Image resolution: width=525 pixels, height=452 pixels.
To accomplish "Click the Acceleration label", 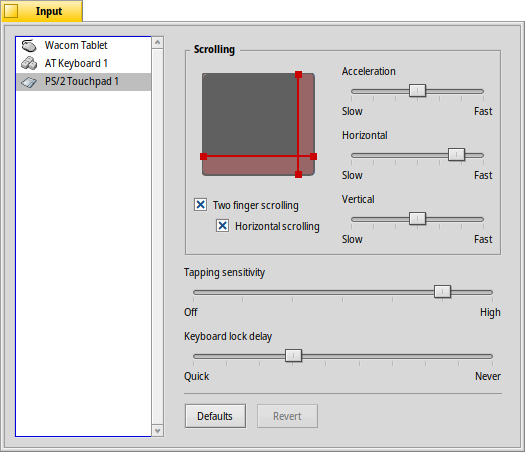I will (x=369, y=71).
